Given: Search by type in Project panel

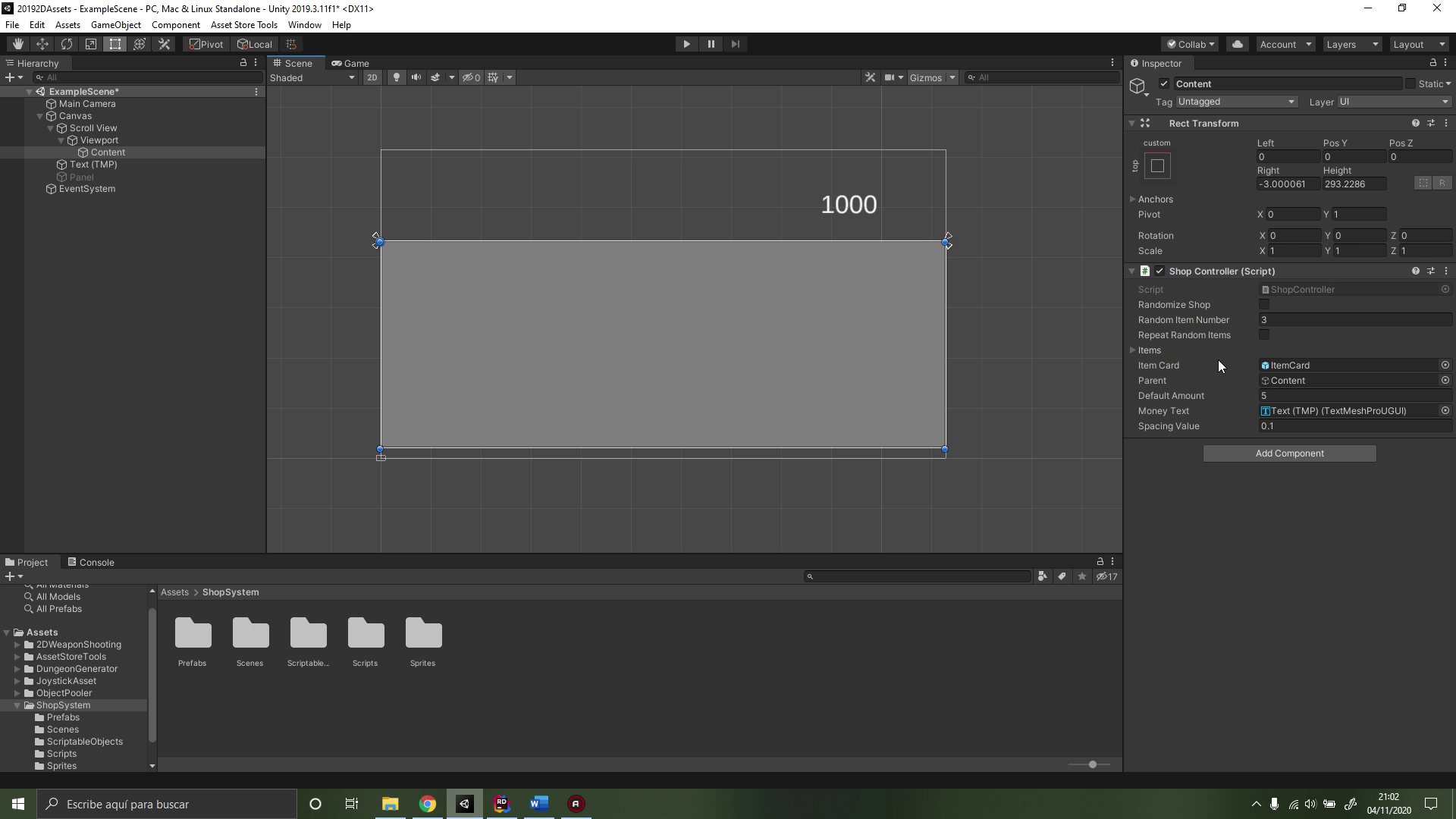Looking at the screenshot, I should (1042, 576).
